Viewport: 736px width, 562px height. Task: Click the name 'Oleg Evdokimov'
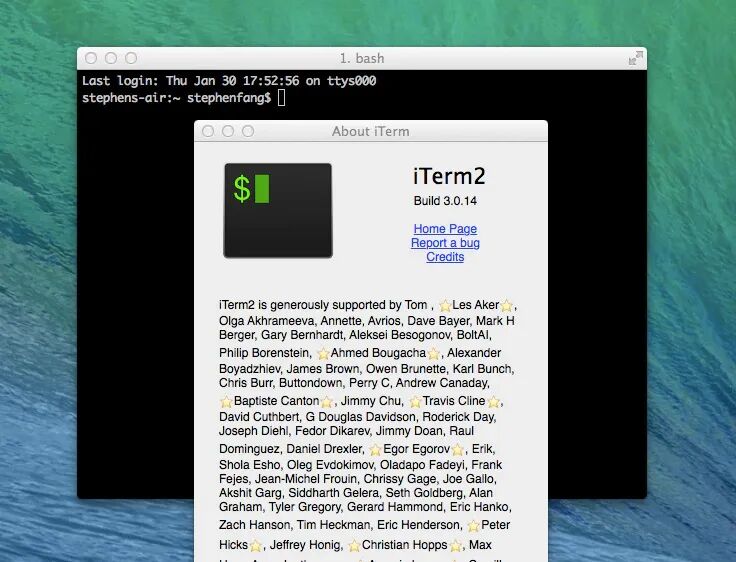point(330,465)
